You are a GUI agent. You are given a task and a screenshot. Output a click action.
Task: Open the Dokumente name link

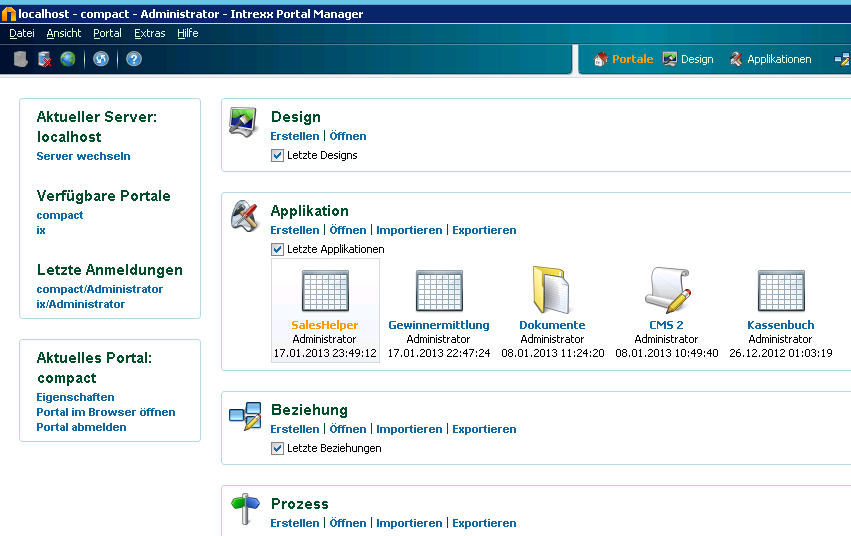552,325
